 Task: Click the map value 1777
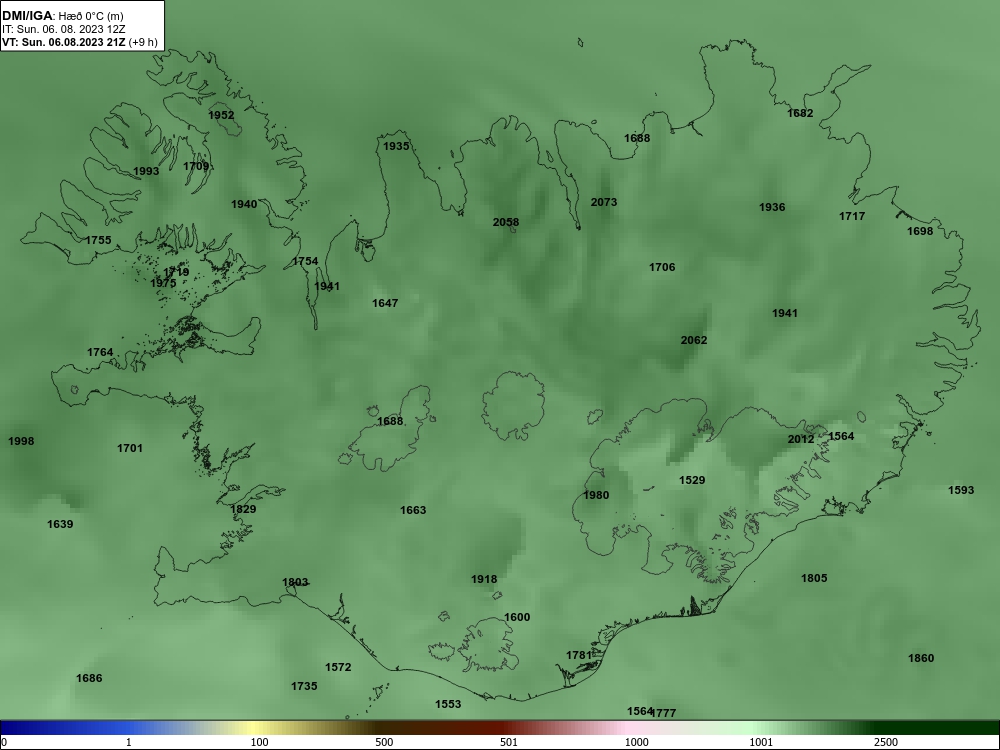(x=664, y=713)
